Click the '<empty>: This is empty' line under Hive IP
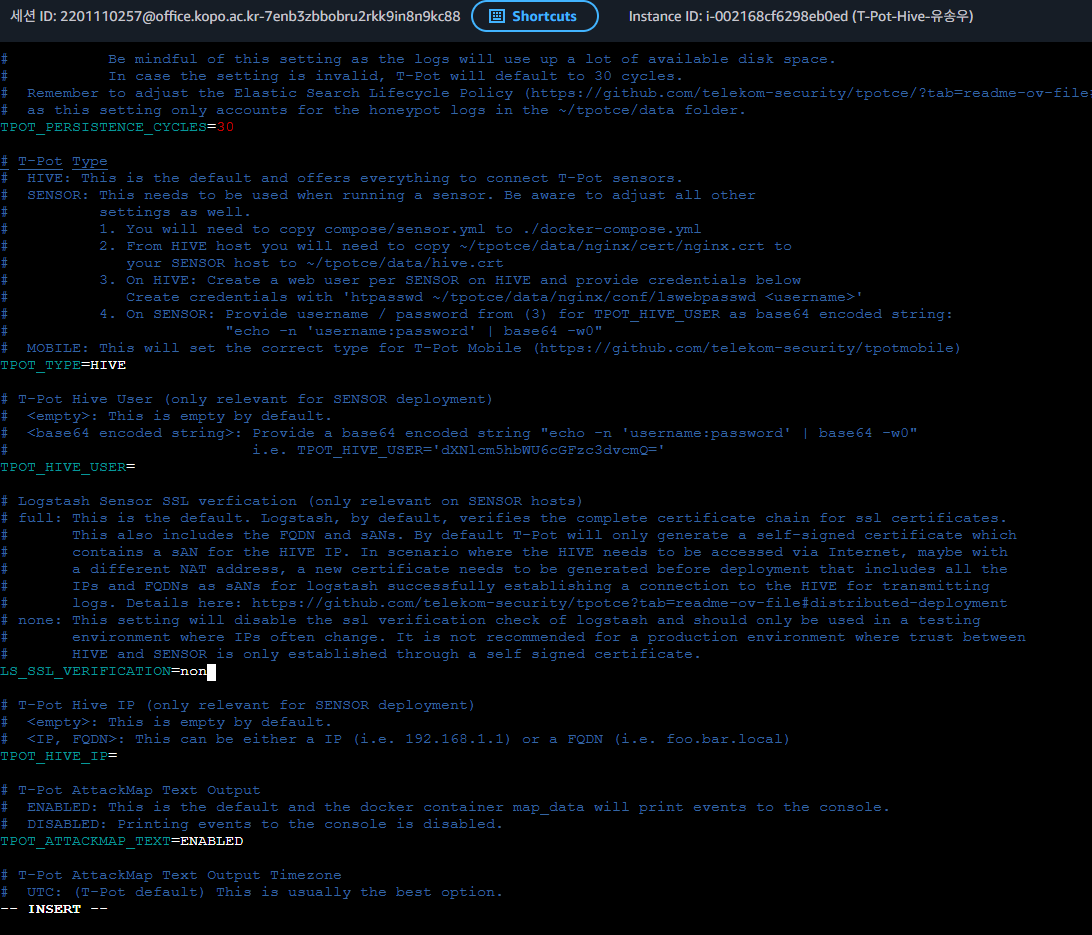Screen dimensions: 1092x935 [x=166, y=723]
